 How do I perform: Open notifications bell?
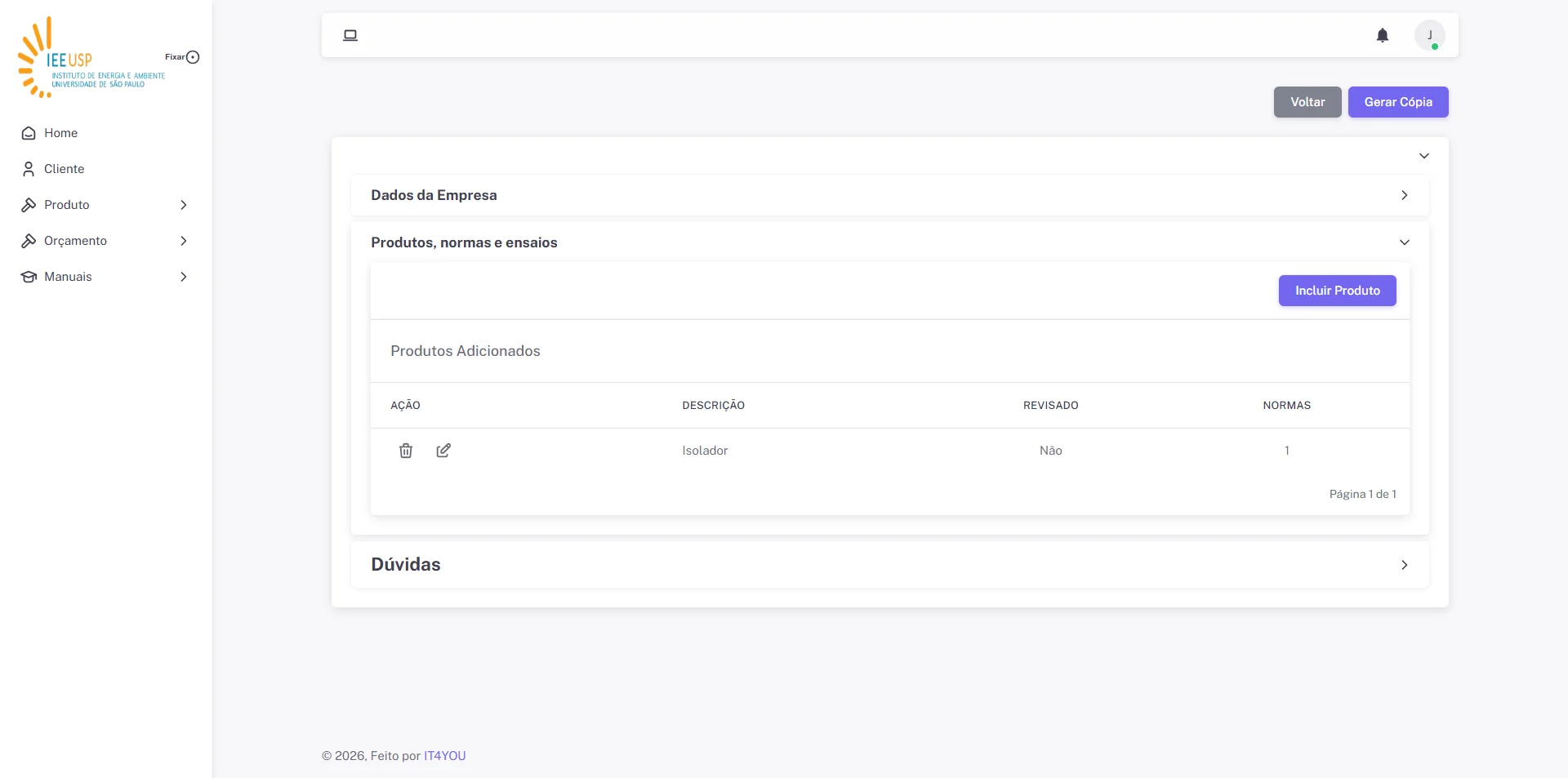(x=1383, y=35)
